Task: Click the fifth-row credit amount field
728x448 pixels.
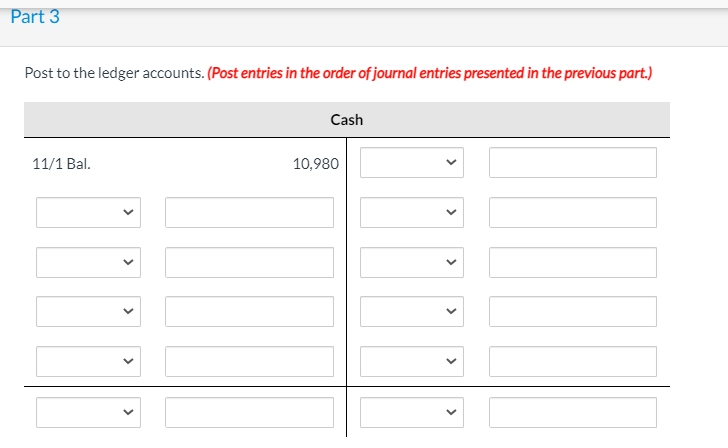Action: click(572, 361)
